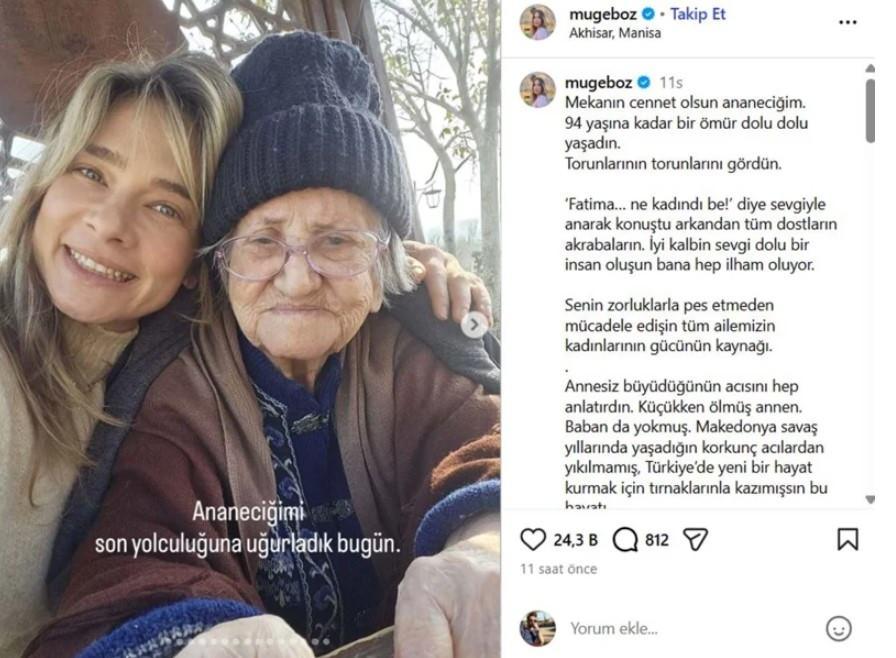Click the 812 comments count
The width and height of the screenshot is (896, 658).
[657, 540]
